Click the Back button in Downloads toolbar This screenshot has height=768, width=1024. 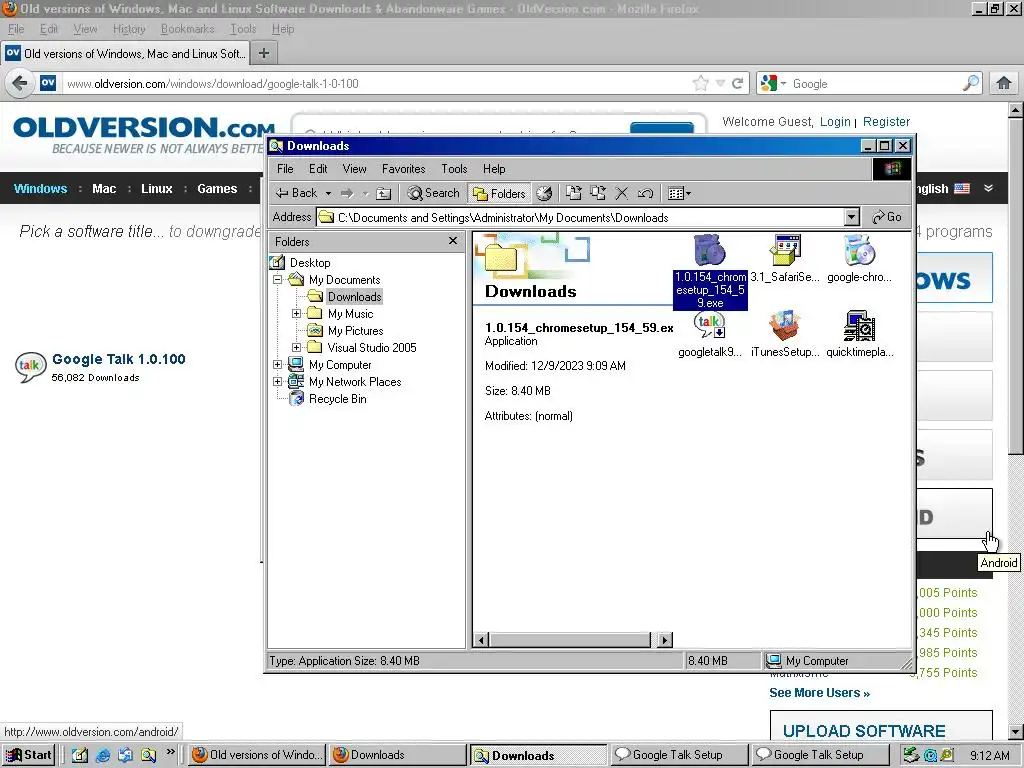[x=296, y=193]
